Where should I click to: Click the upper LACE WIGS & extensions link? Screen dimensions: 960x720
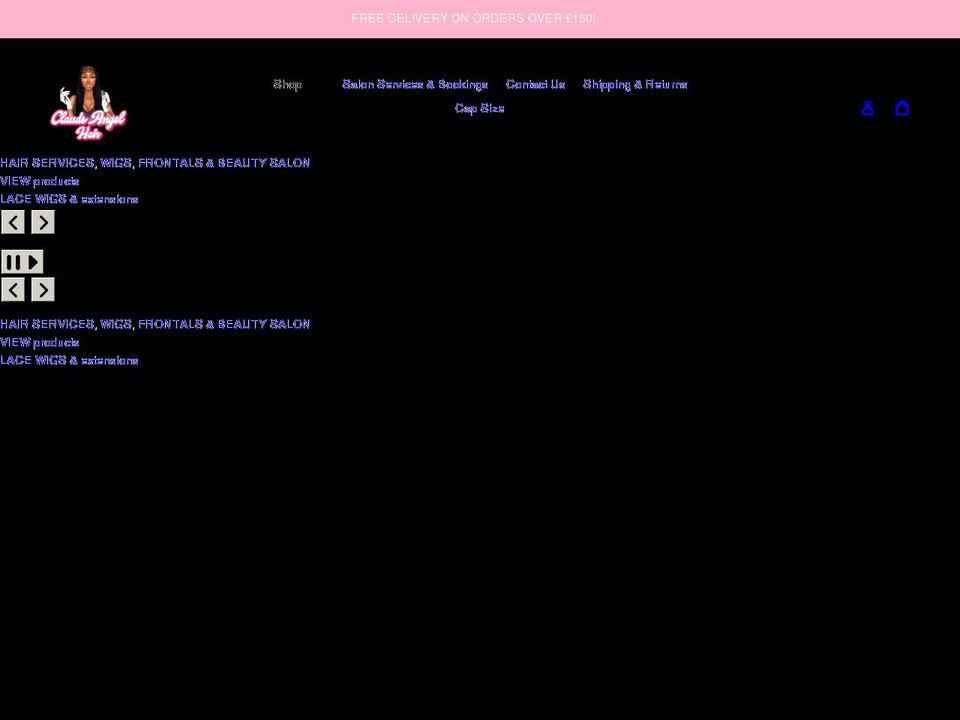(69, 199)
